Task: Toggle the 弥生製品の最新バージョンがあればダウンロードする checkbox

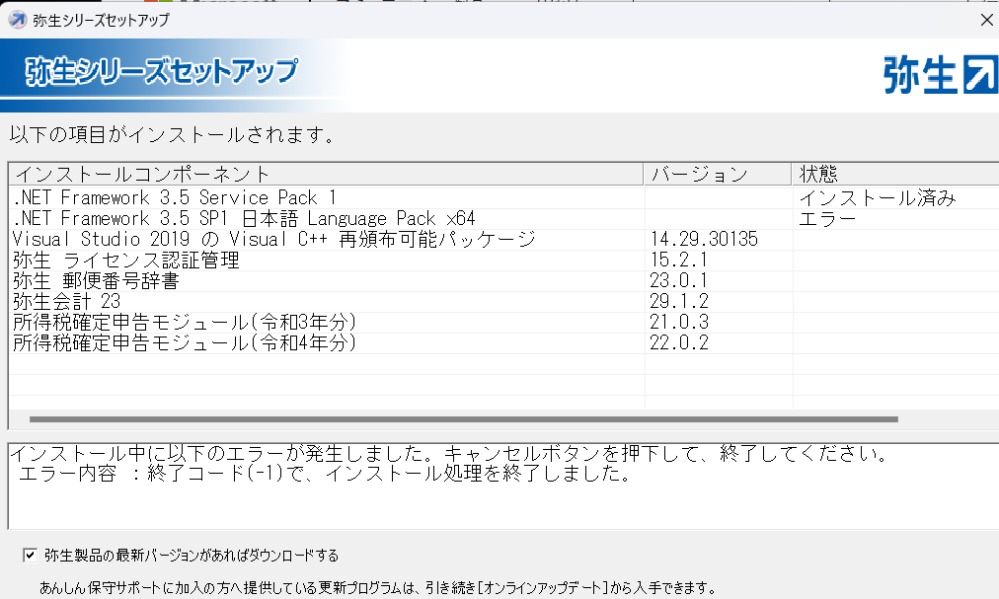Action: 29,555
